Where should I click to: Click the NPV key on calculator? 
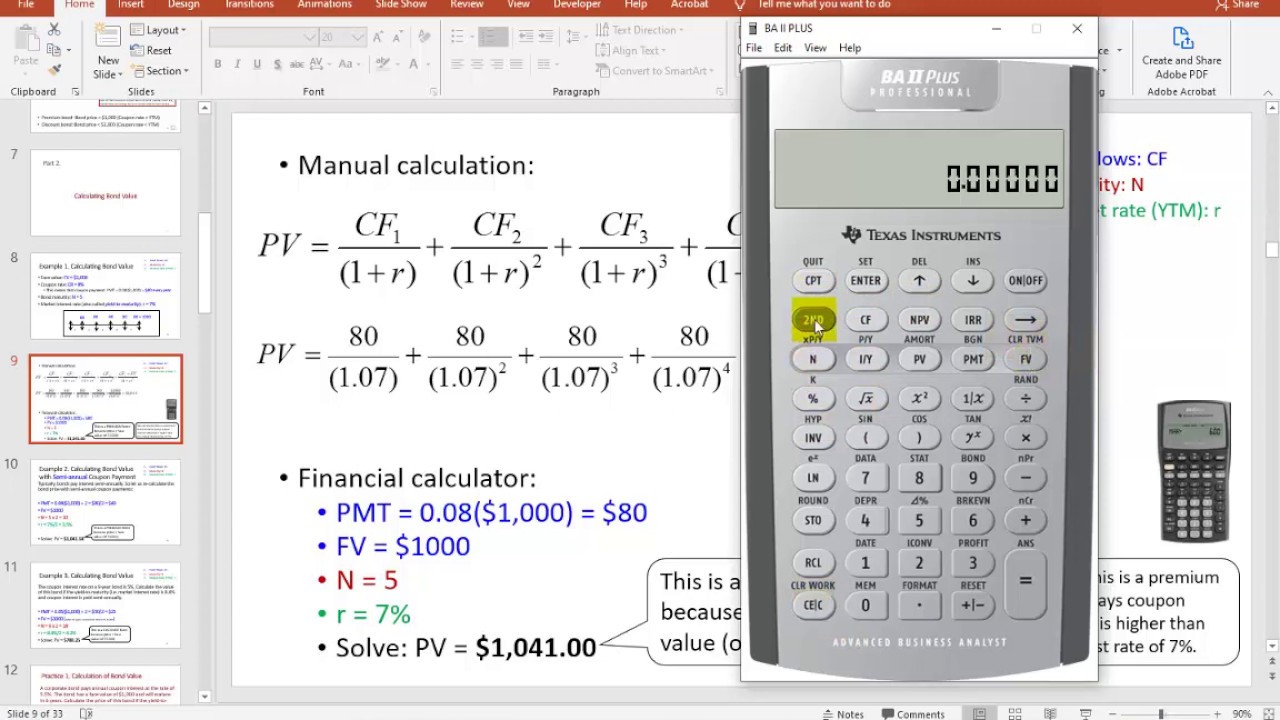[x=919, y=320]
